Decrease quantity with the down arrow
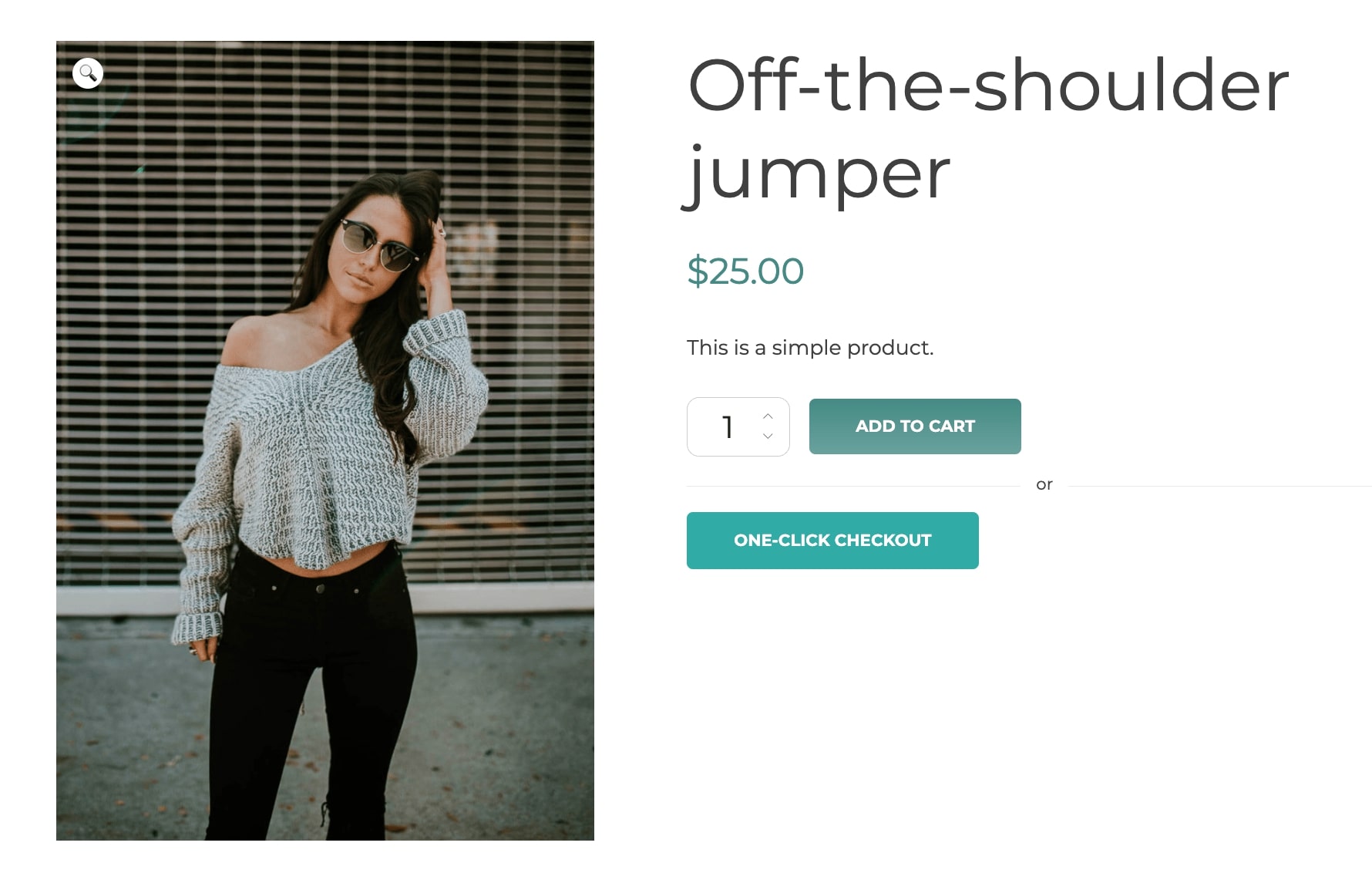The height and width of the screenshot is (873, 1372). click(x=768, y=436)
